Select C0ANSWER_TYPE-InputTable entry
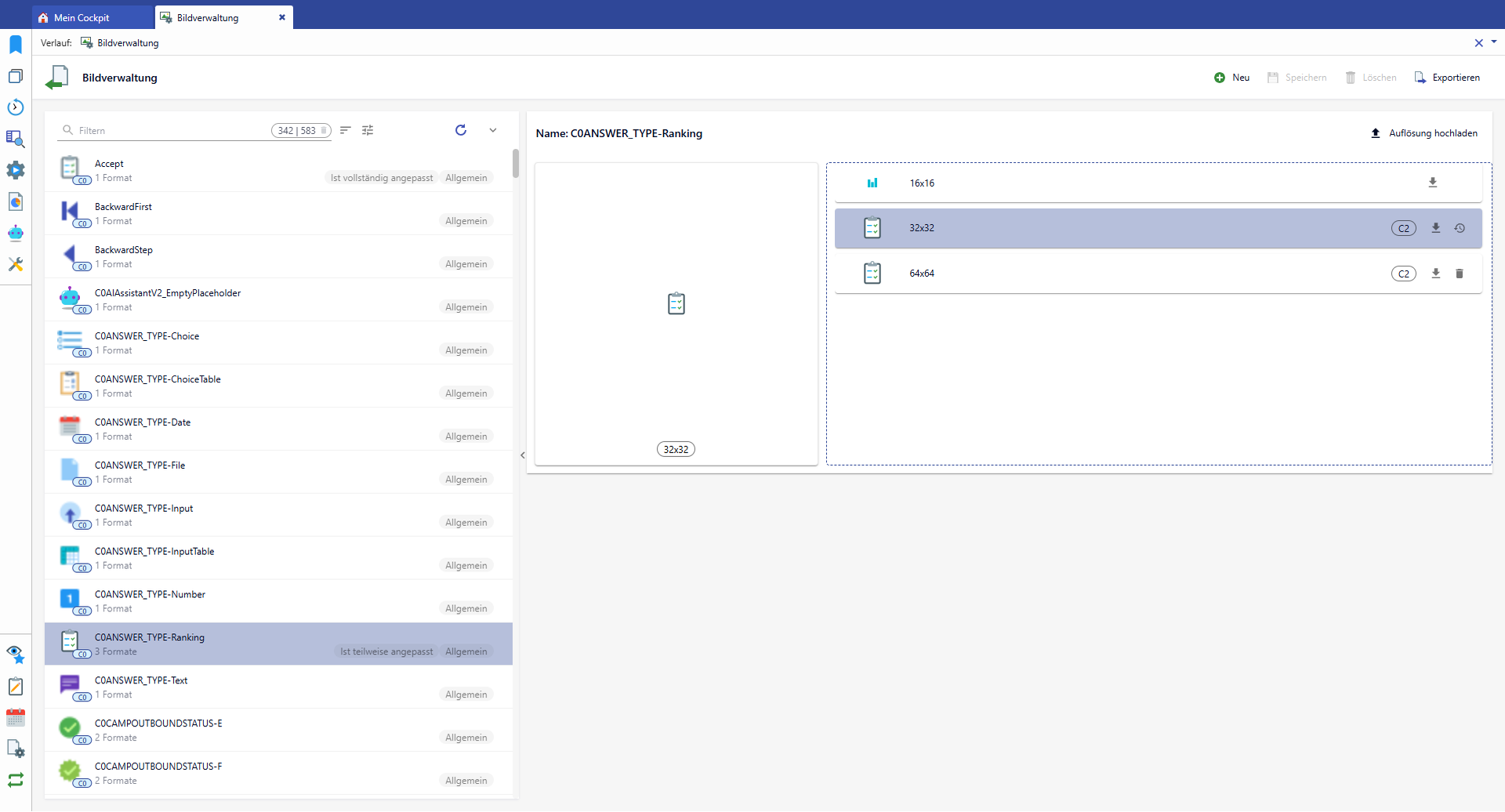The height and width of the screenshot is (812, 1505). (278, 558)
